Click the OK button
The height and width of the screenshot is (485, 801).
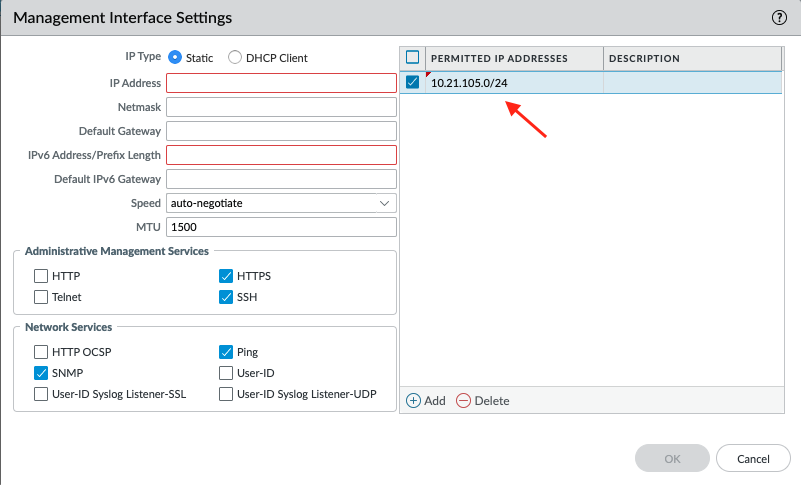point(672,459)
